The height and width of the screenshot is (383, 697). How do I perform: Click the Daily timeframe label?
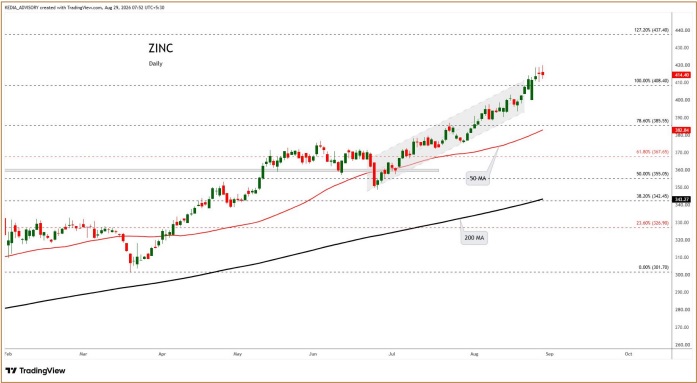coord(156,64)
